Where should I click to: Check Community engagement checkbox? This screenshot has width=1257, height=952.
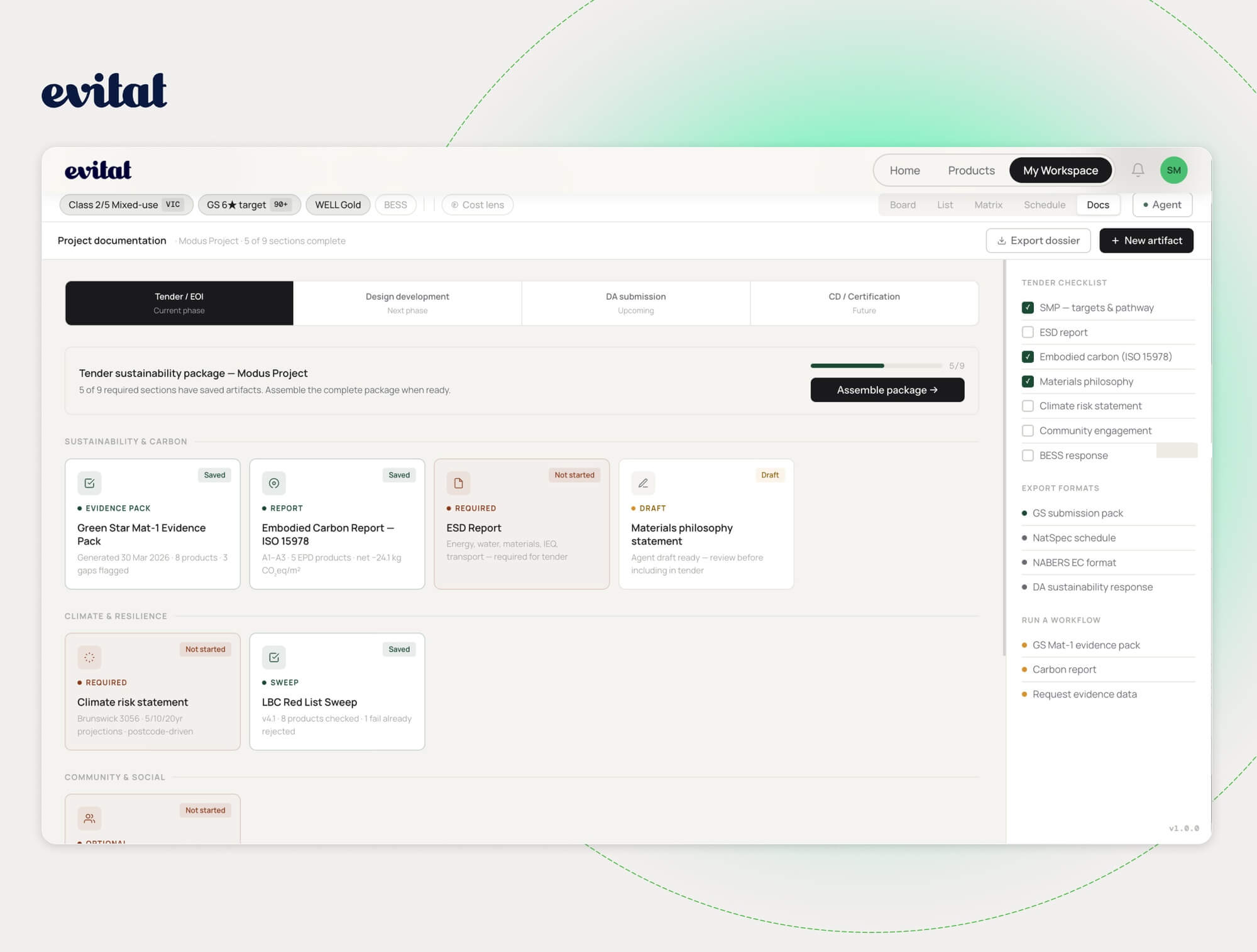click(x=1028, y=430)
